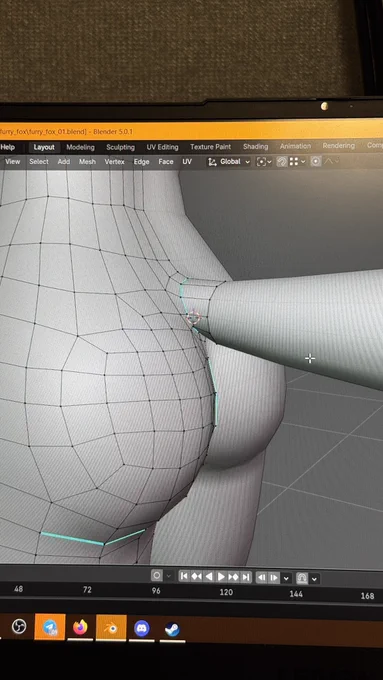Jump to the next keyframe
Image resolution: width=383 pixels, height=680 pixels.
click(x=233, y=577)
